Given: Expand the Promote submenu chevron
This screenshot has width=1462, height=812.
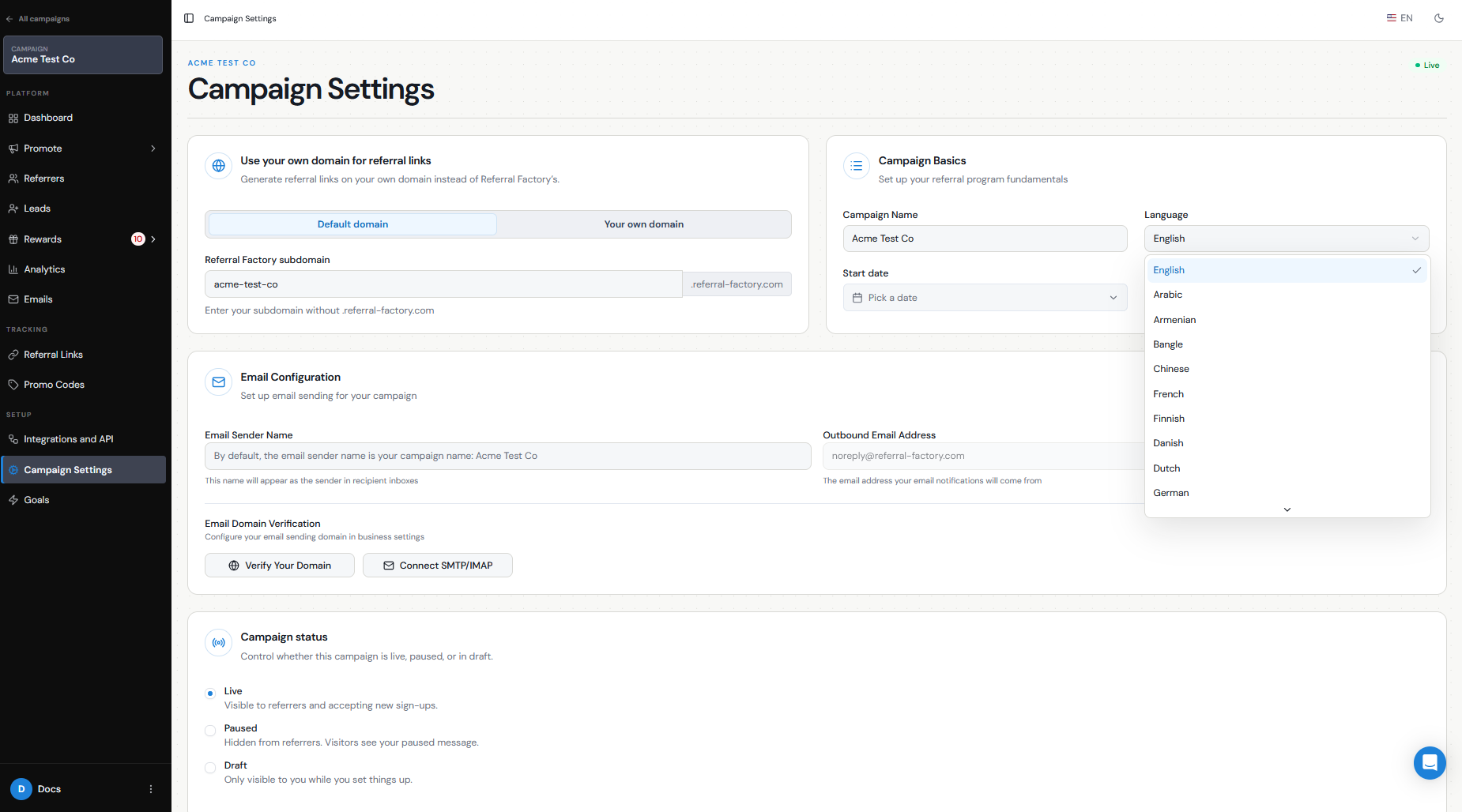Looking at the screenshot, I should (x=153, y=148).
